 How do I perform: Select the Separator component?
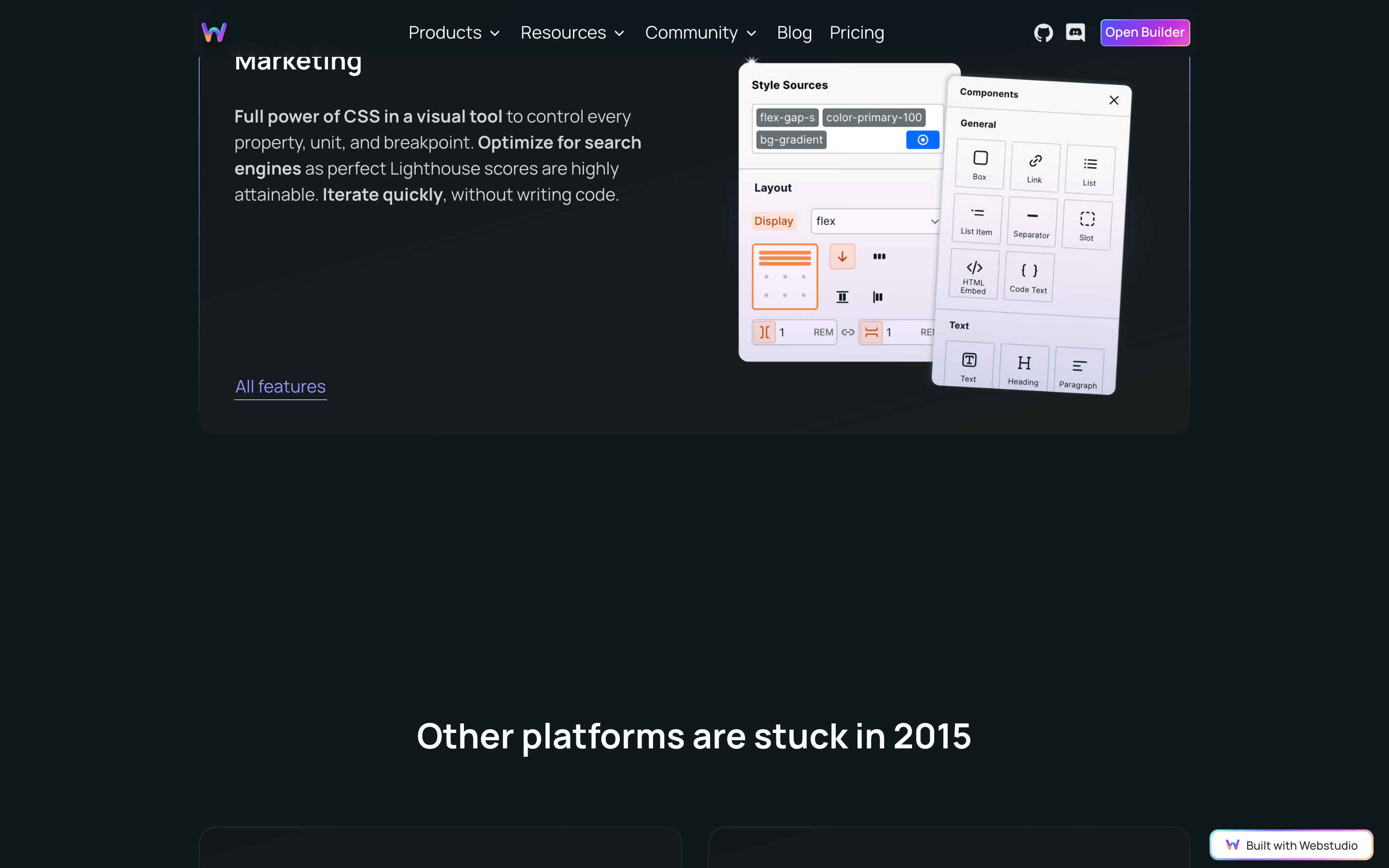tap(1032, 222)
